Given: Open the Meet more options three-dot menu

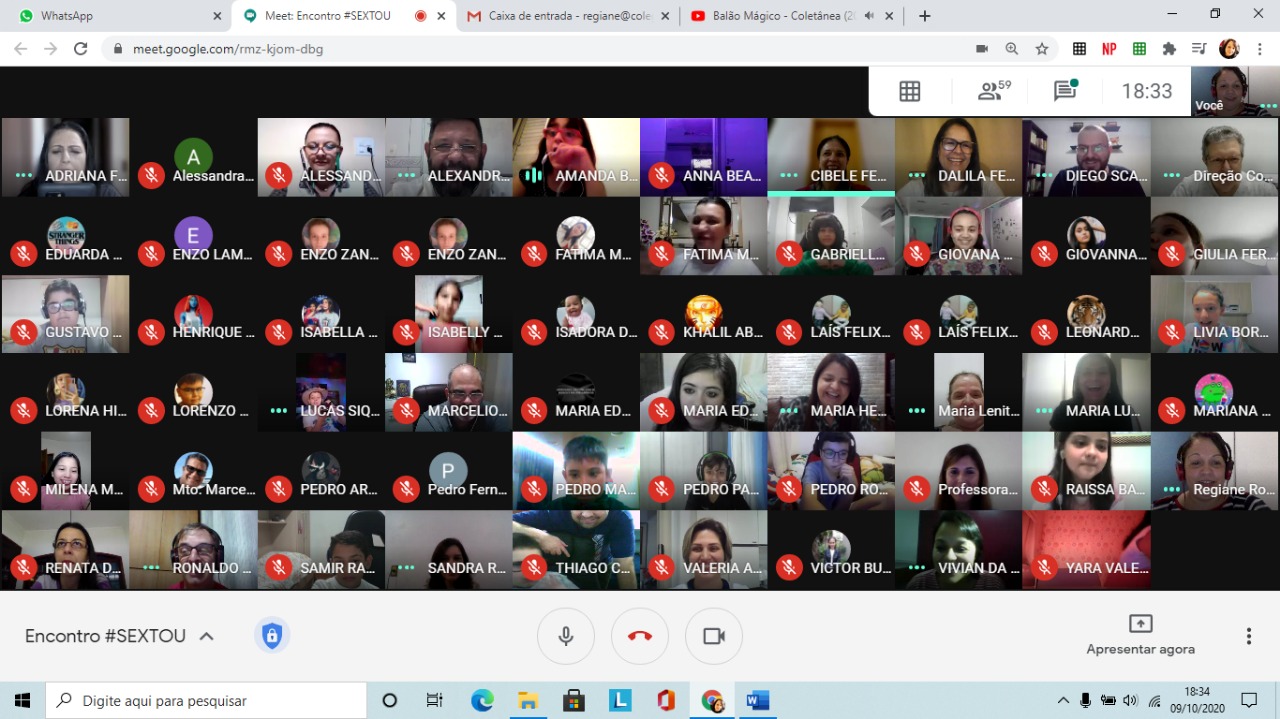Looking at the screenshot, I should [x=1248, y=636].
